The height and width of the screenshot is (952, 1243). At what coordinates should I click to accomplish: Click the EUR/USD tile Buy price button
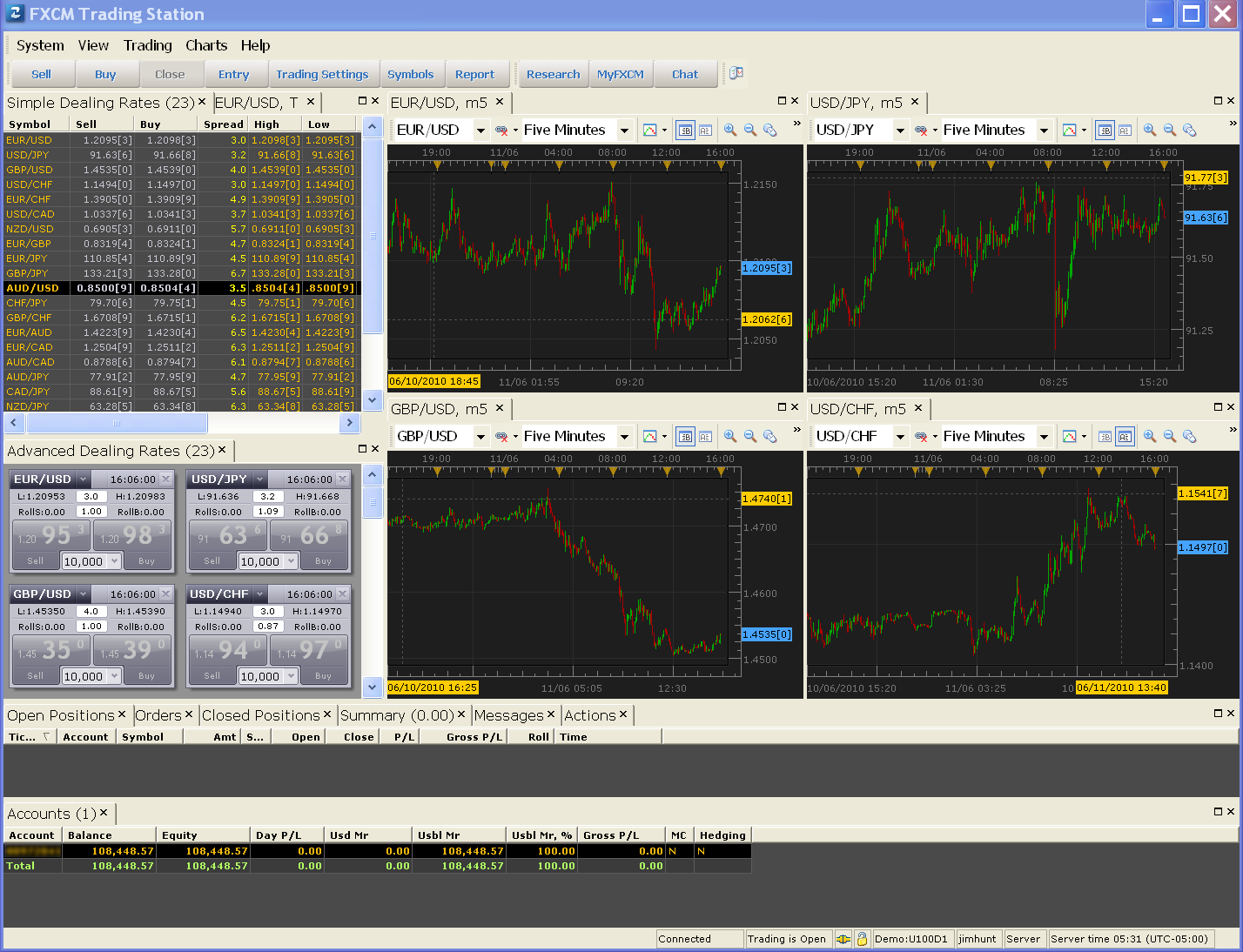(132, 535)
